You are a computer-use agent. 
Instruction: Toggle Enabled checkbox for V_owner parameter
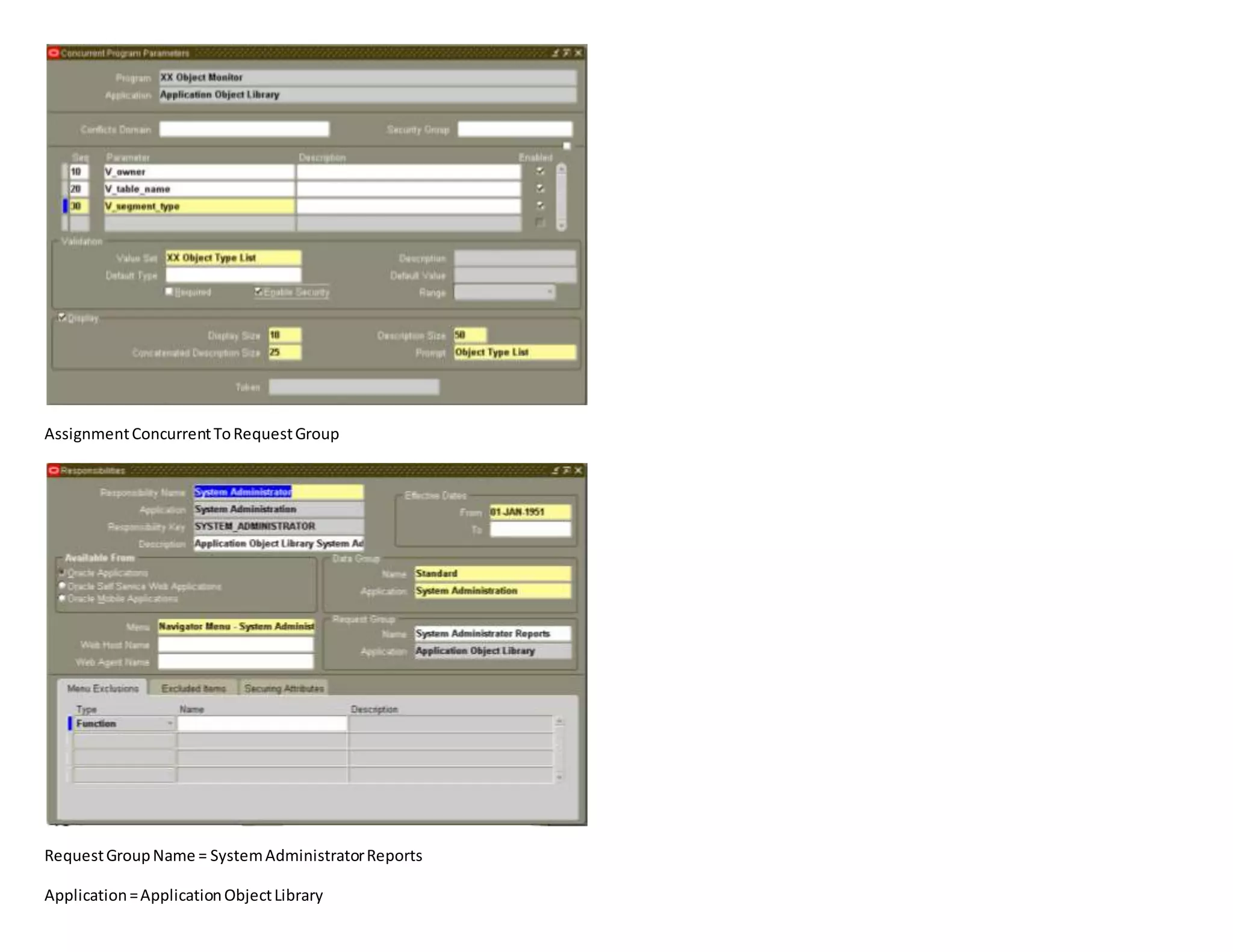click(540, 171)
